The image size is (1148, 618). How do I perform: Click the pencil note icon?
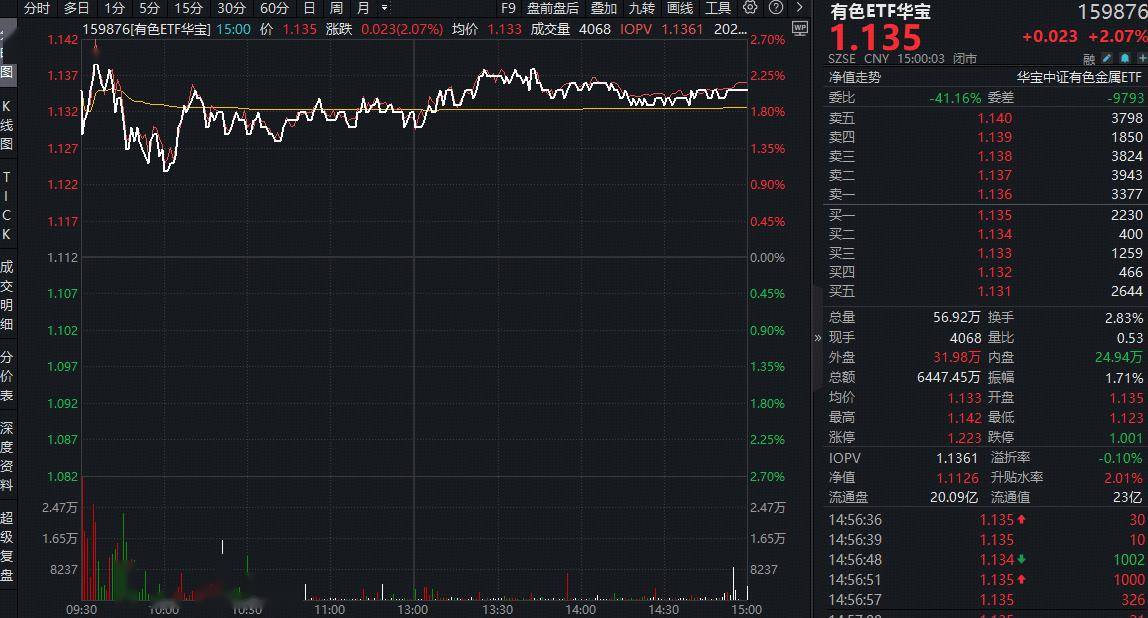tap(1105, 59)
